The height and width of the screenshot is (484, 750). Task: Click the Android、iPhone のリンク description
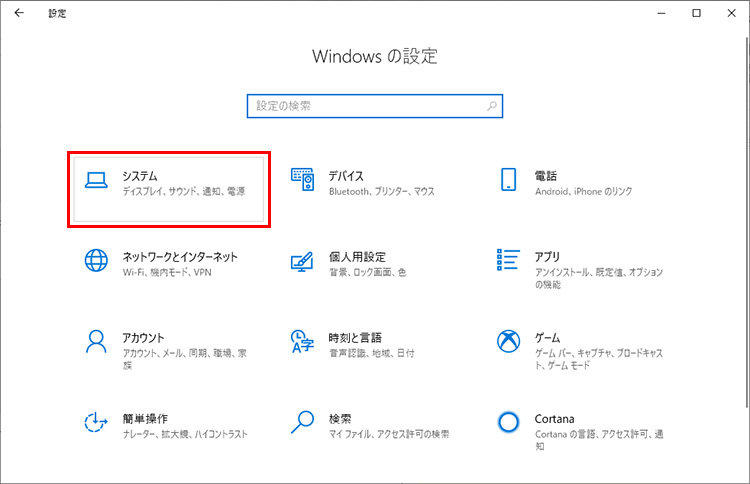(x=584, y=191)
